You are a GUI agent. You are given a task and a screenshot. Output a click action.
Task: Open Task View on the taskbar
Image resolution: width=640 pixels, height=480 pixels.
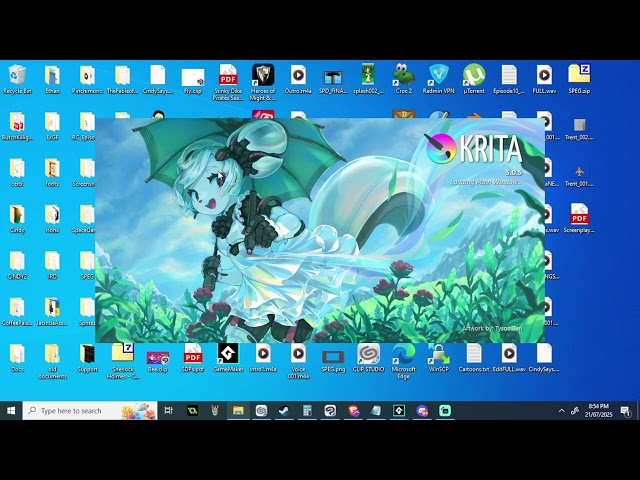tap(168, 411)
